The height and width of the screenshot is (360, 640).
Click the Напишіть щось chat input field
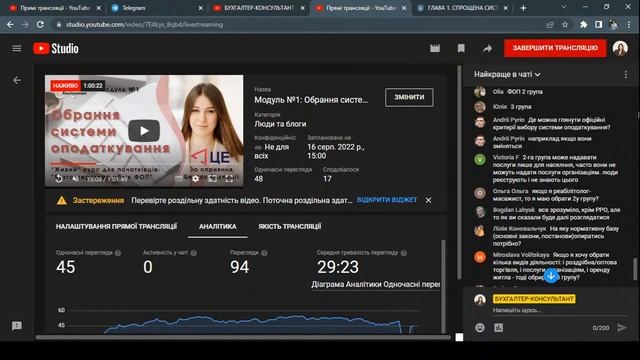click(x=559, y=310)
